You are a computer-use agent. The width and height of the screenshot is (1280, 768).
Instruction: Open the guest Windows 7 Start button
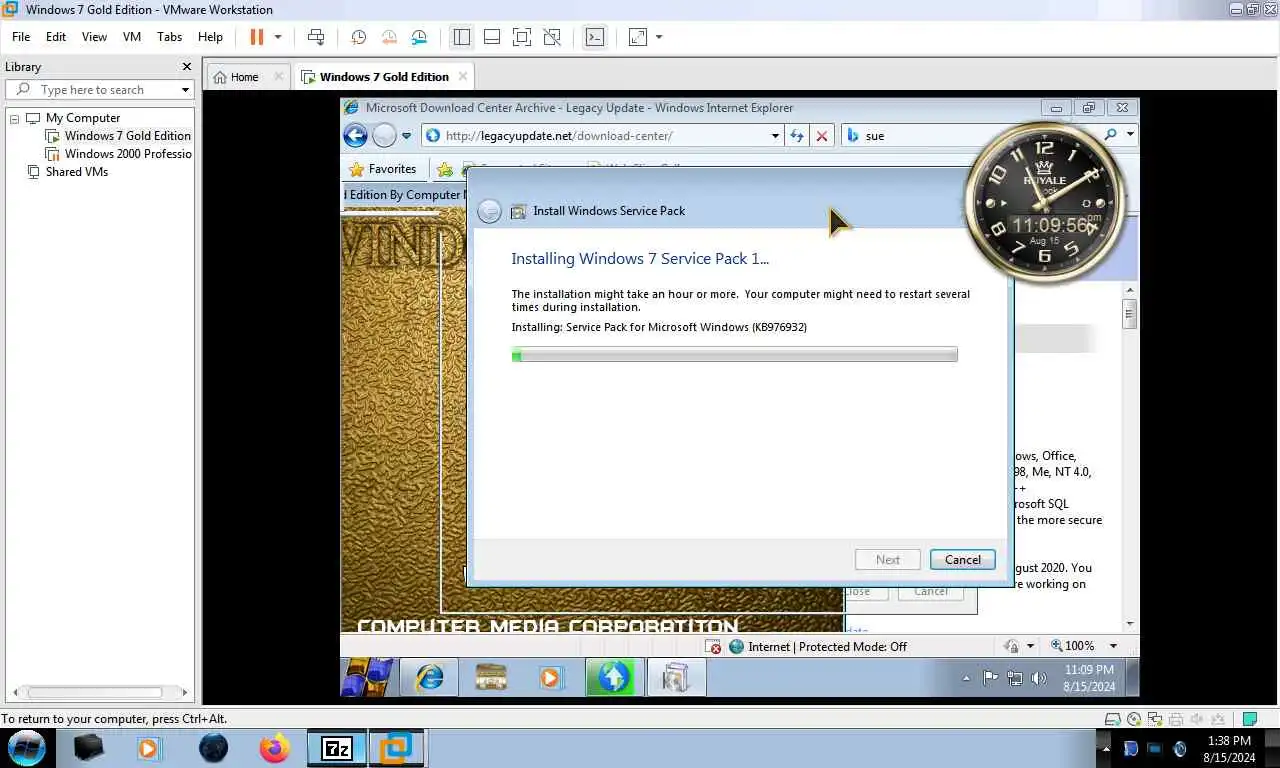[x=367, y=677]
